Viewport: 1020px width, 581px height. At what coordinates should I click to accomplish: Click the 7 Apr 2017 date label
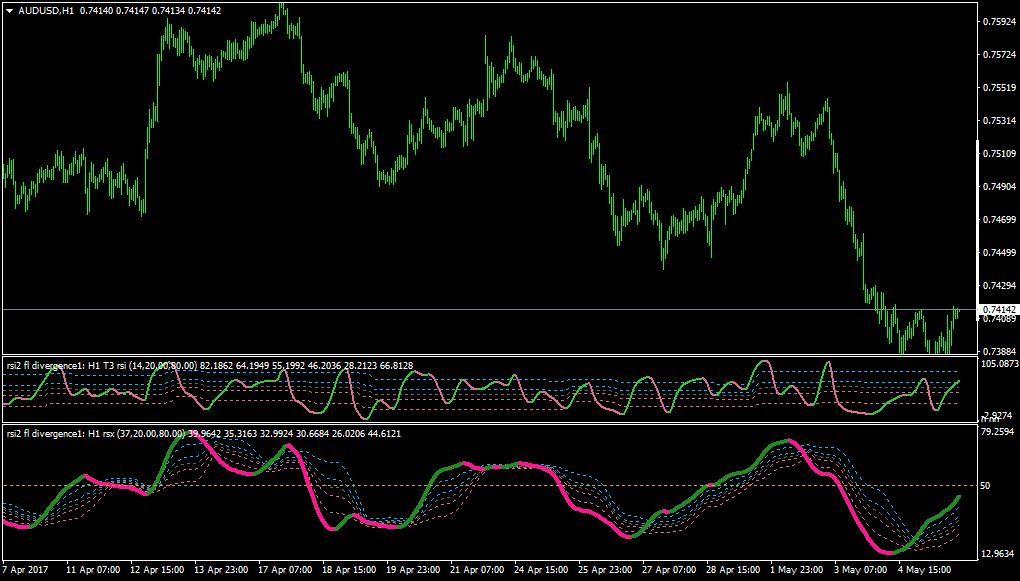23,569
